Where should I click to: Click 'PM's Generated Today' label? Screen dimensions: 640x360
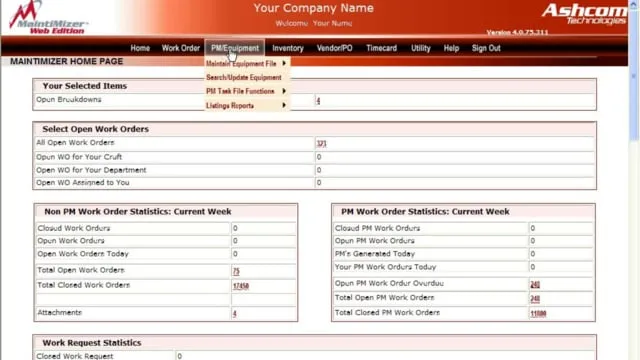coord(375,253)
